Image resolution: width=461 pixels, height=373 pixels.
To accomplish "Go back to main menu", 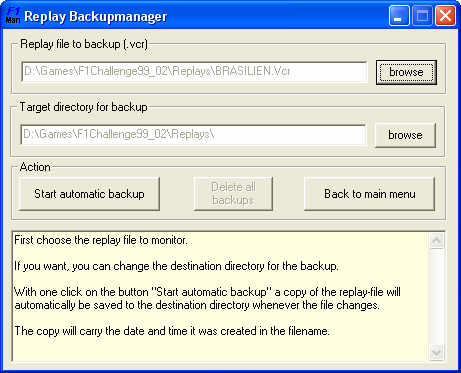I will pos(370,194).
